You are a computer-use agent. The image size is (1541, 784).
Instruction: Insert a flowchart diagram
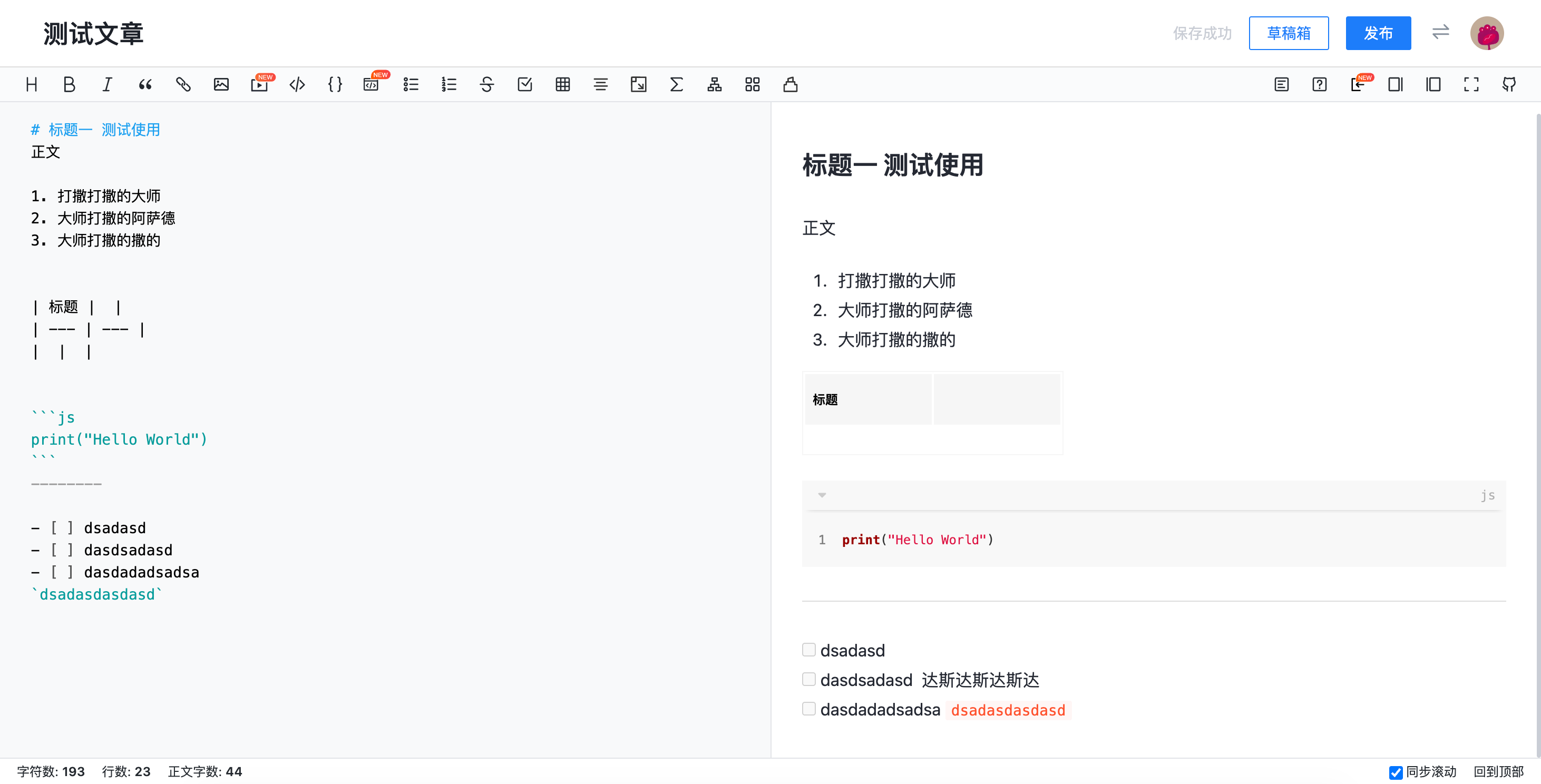coord(714,84)
